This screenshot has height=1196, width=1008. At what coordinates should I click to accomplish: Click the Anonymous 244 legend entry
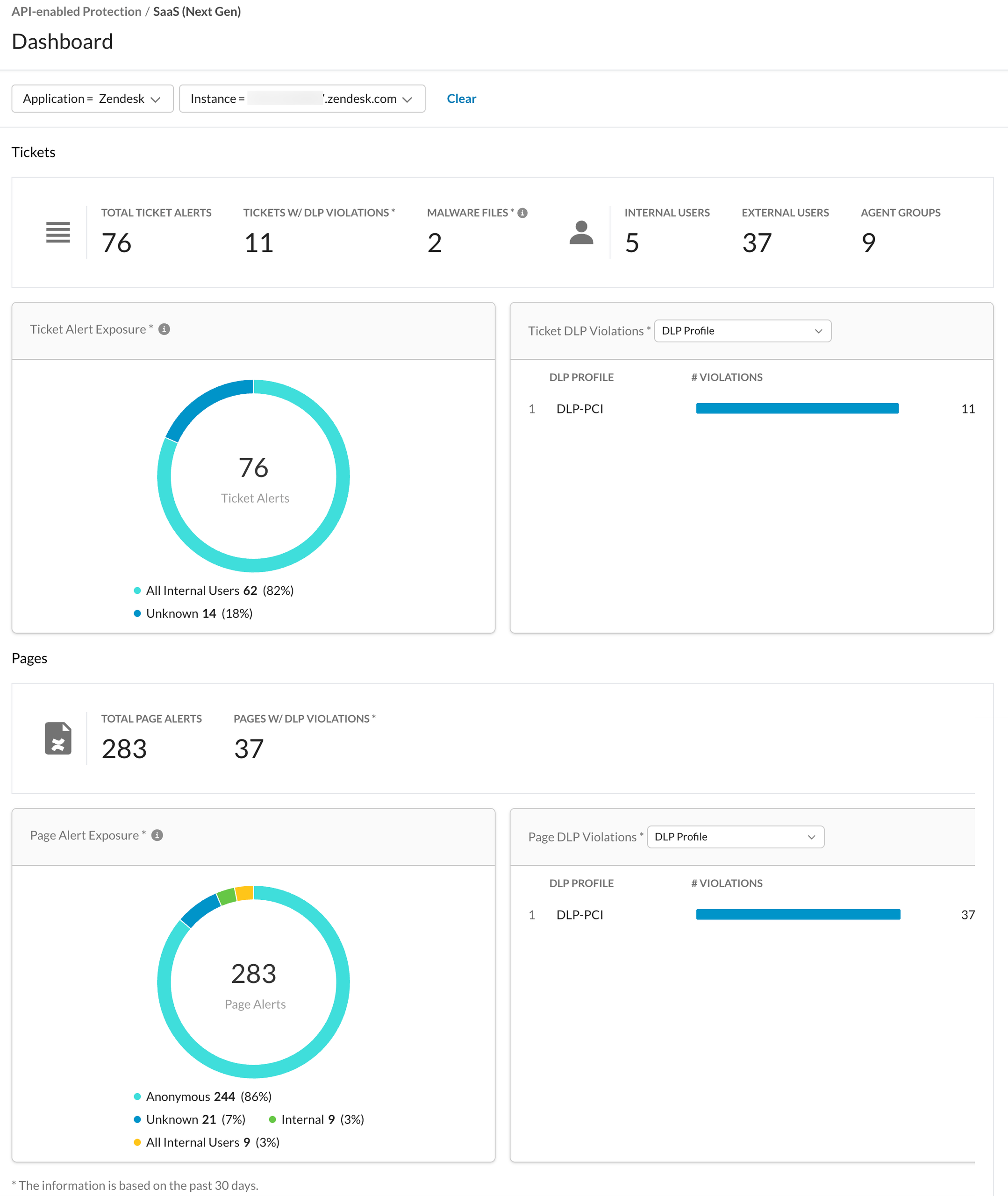[203, 1097]
